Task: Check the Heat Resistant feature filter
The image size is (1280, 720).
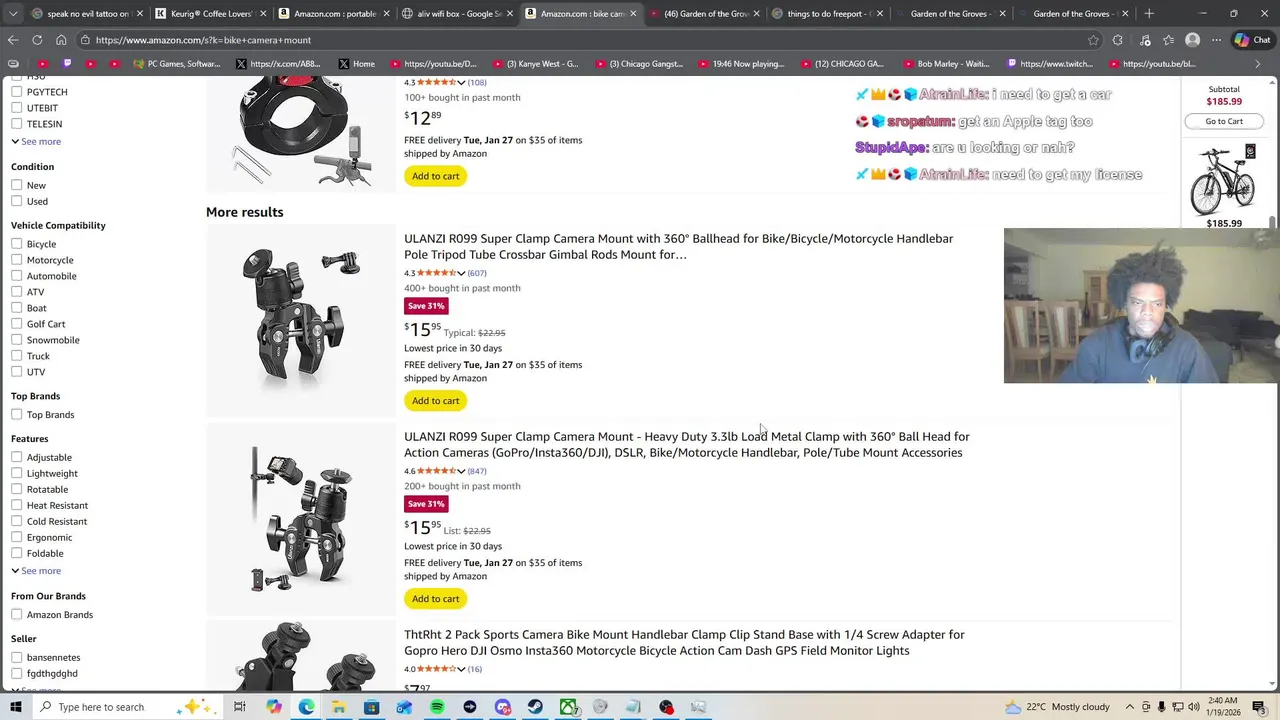Action: click(17, 505)
